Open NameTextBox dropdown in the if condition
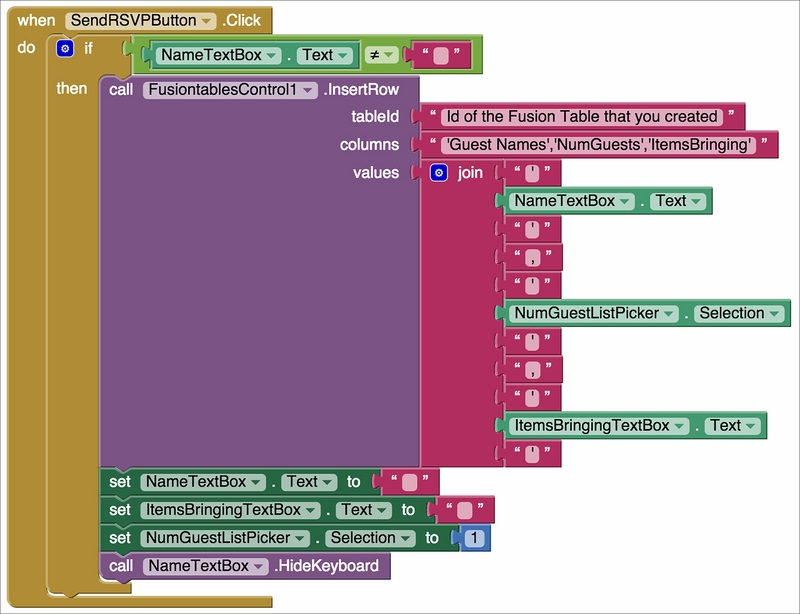This screenshot has width=800, height=614. pos(281,55)
